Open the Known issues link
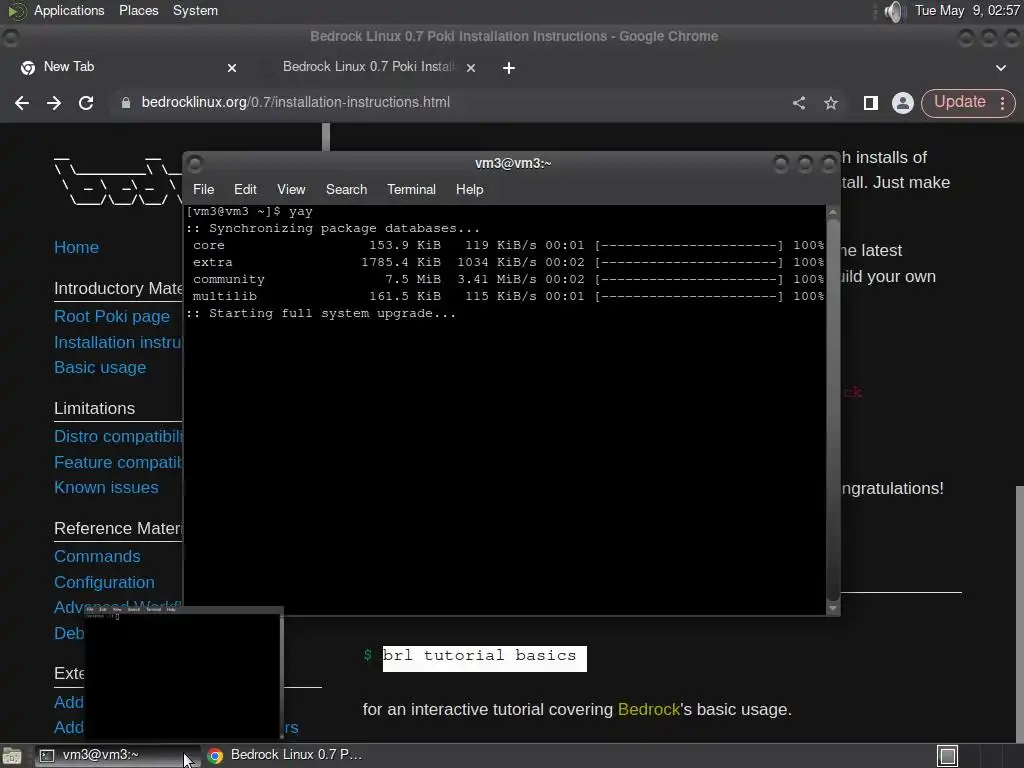 (106, 488)
